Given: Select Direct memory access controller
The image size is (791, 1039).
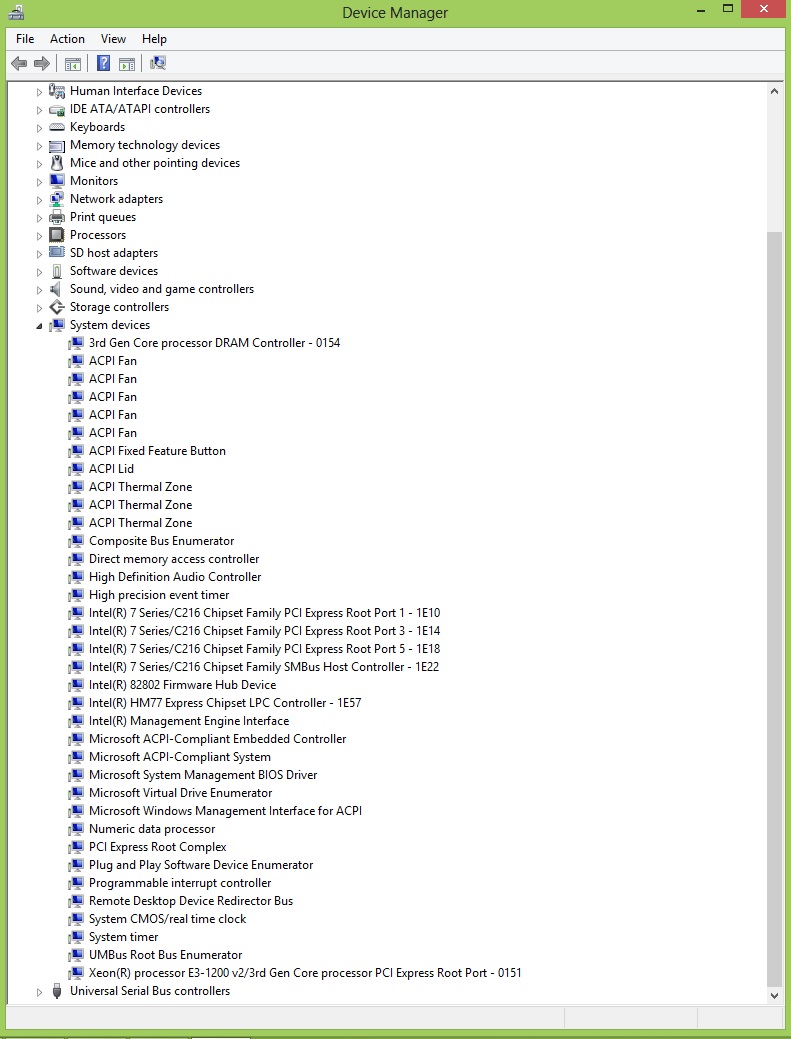Looking at the screenshot, I should click(174, 559).
